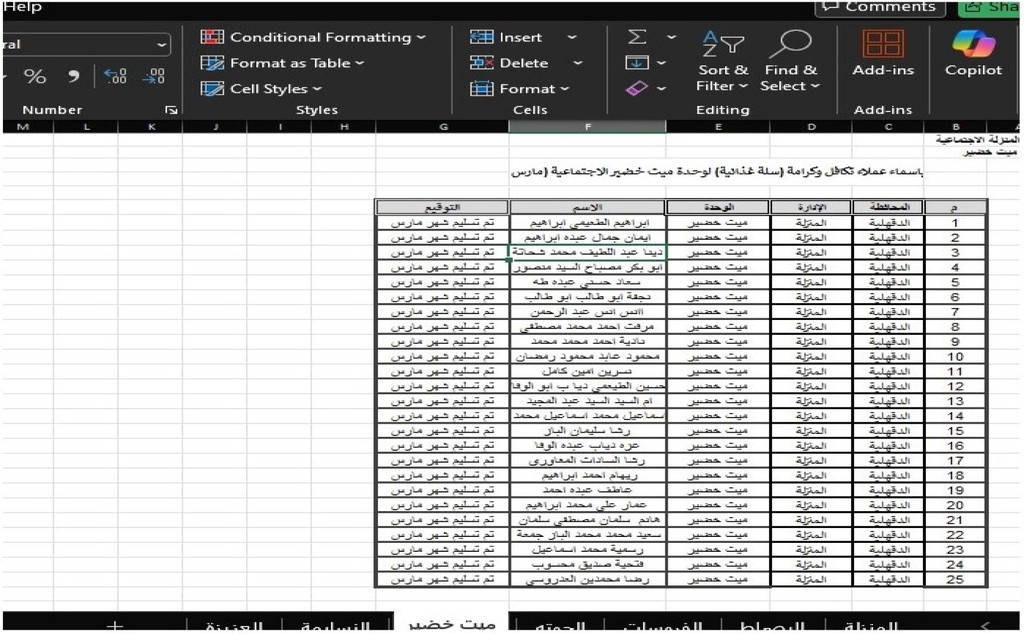The image size is (1024, 634).
Task: Click Decrease Decimal icon
Action: [153, 77]
